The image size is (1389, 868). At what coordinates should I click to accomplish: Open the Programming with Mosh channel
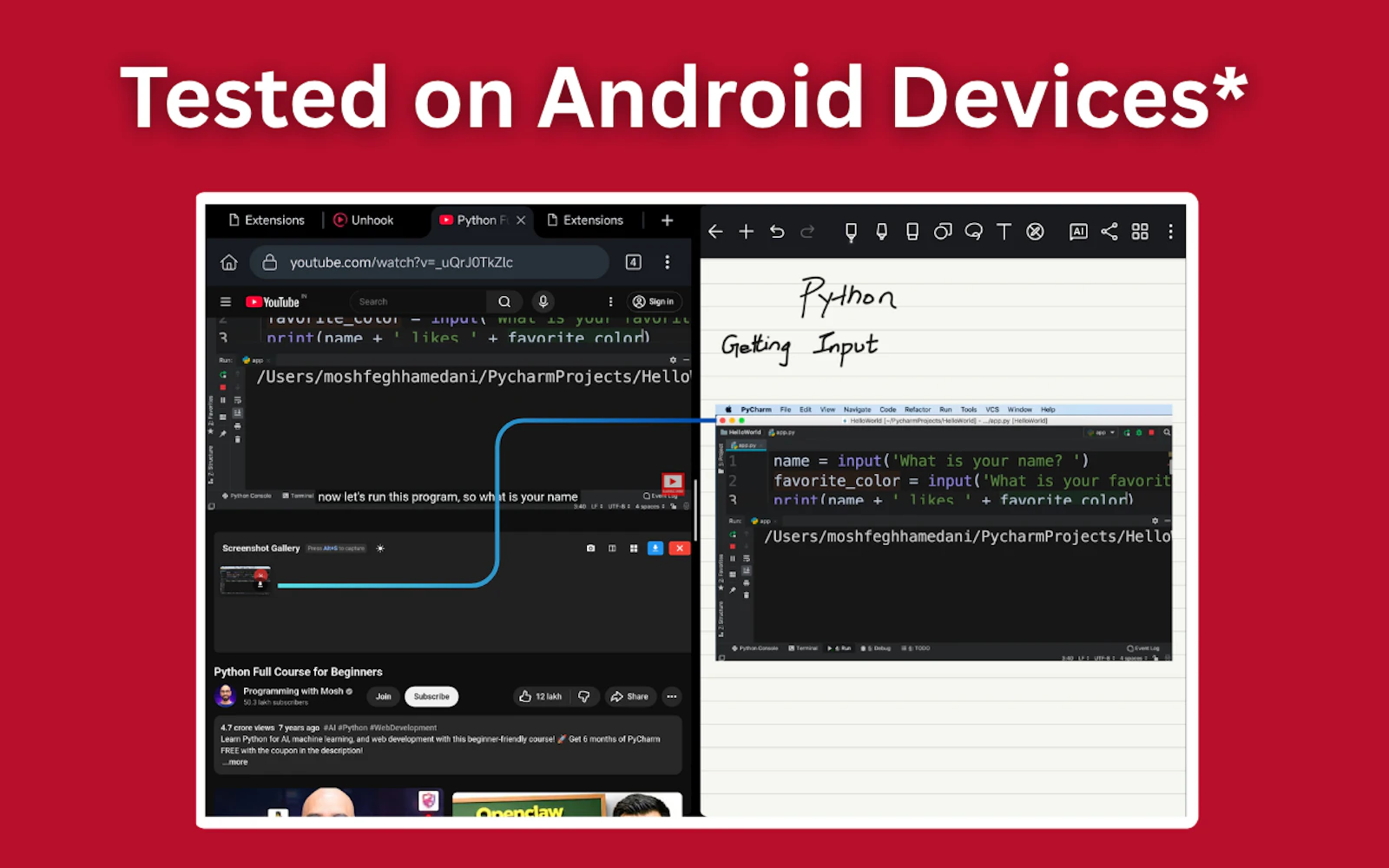[x=293, y=692]
